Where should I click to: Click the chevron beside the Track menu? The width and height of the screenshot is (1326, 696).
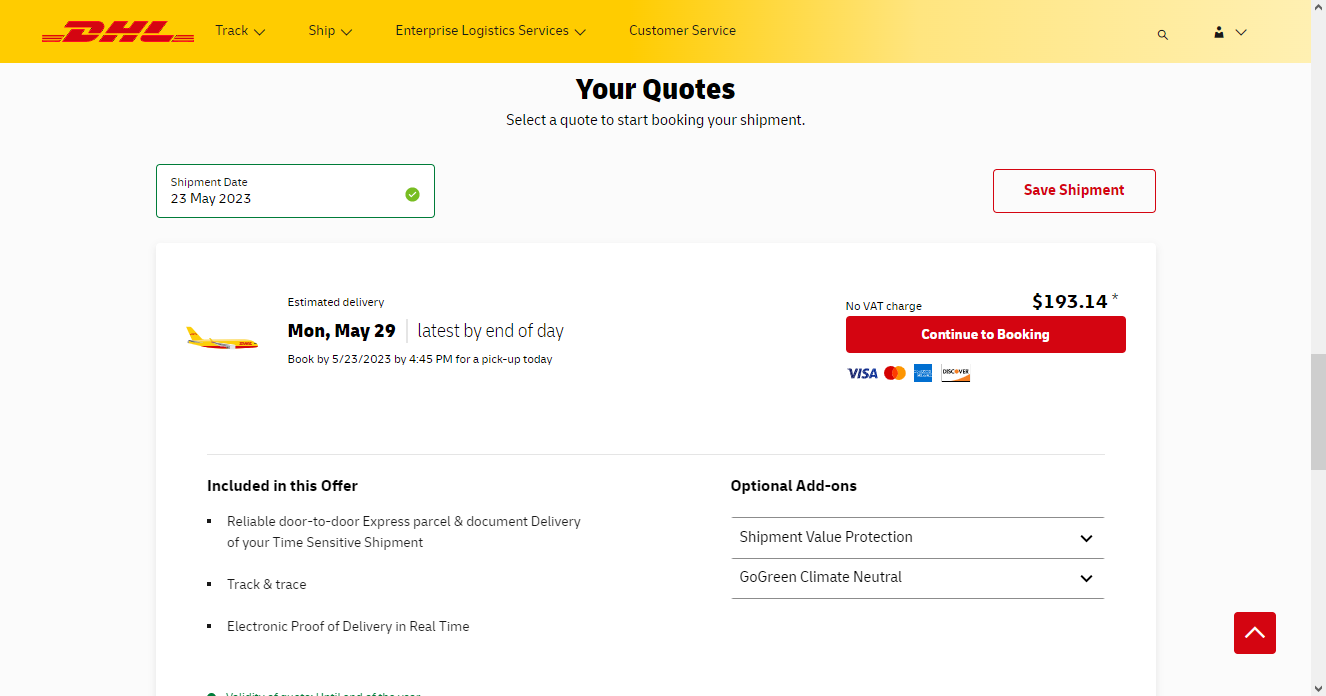tap(260, 32)
